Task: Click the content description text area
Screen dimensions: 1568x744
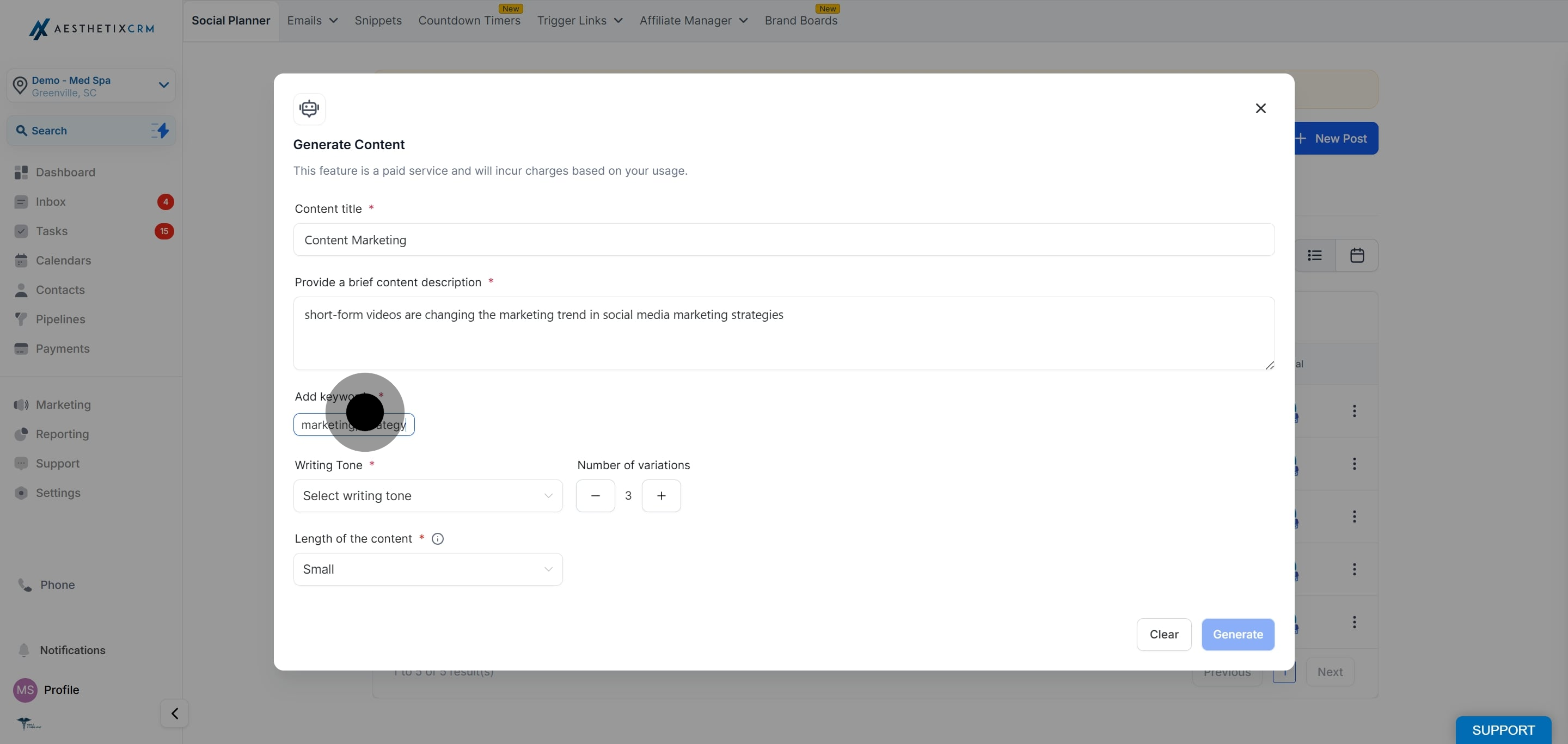Action: pyautogui.click(x=783, y=334)
